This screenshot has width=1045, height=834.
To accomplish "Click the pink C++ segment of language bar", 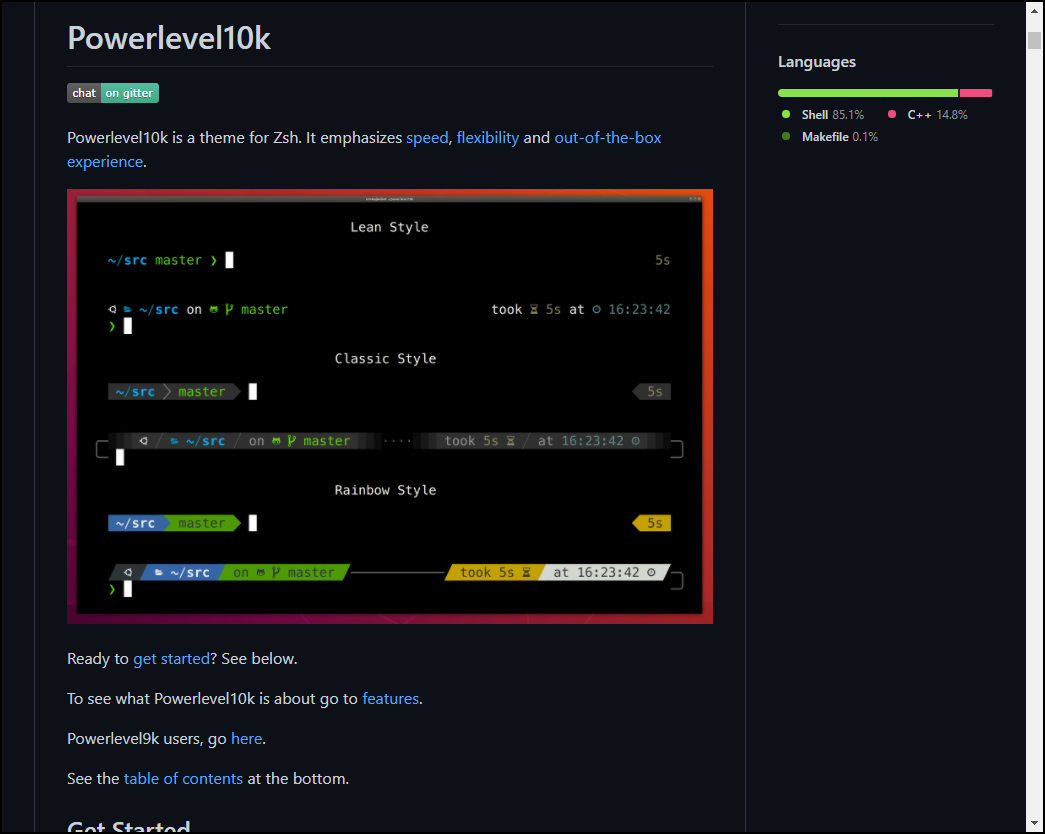I will tap(976, 93).
